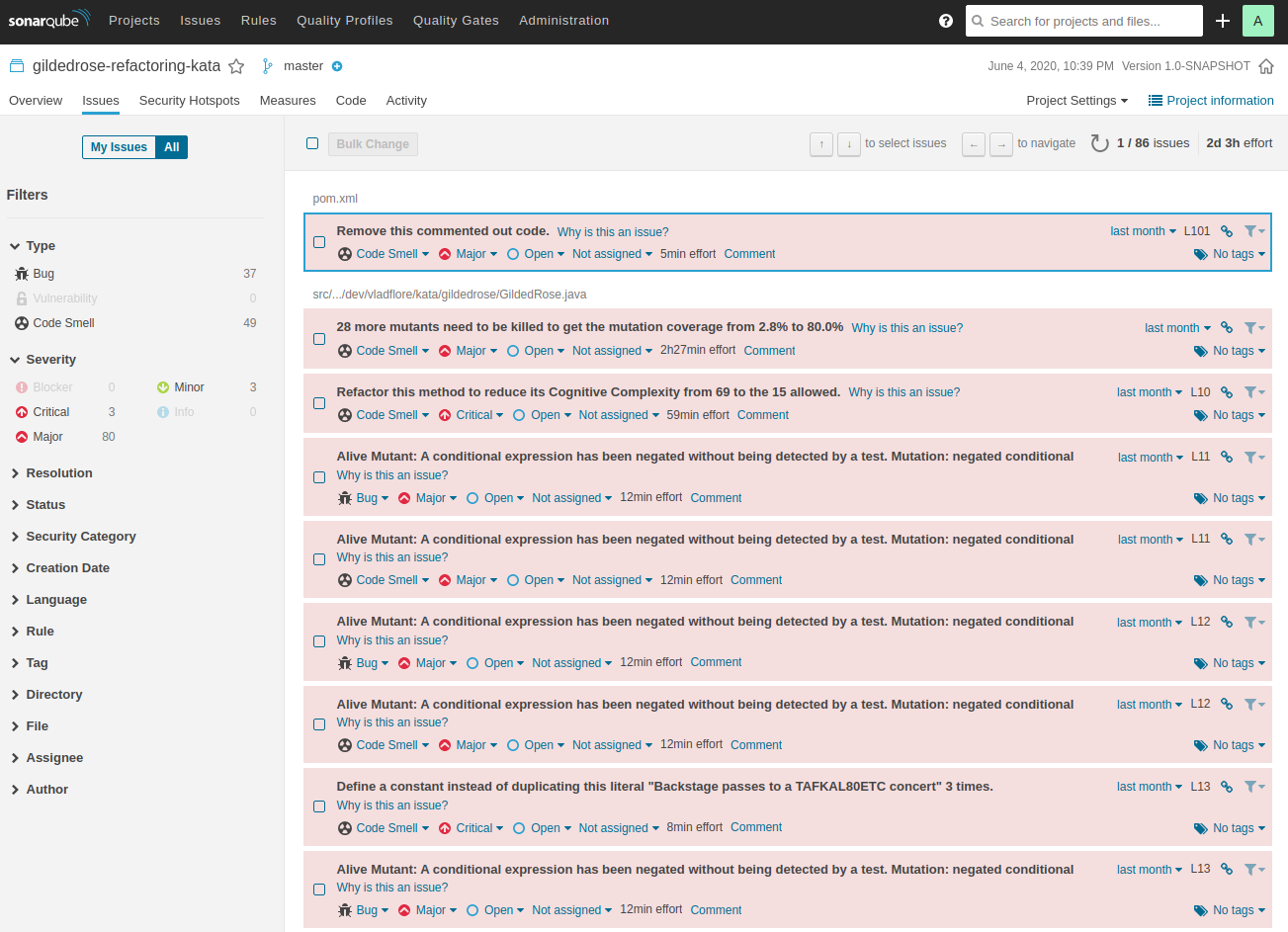Screen dimensions: 1288x932
Task: Check the 'Remove this commented out code' issue
Action: [x=319, y=242]
